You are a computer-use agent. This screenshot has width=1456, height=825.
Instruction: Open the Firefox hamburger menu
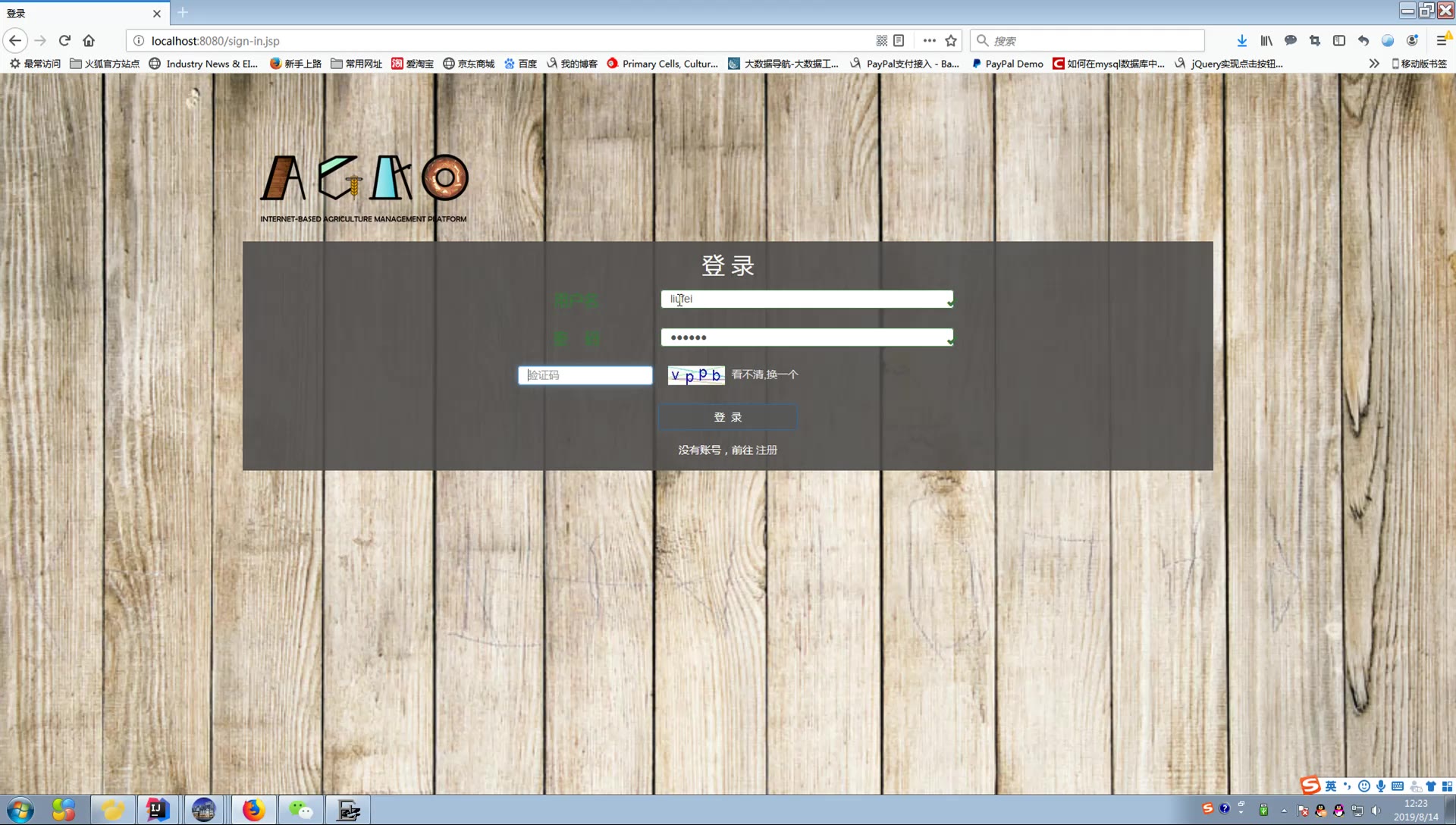coord(1442,41)
